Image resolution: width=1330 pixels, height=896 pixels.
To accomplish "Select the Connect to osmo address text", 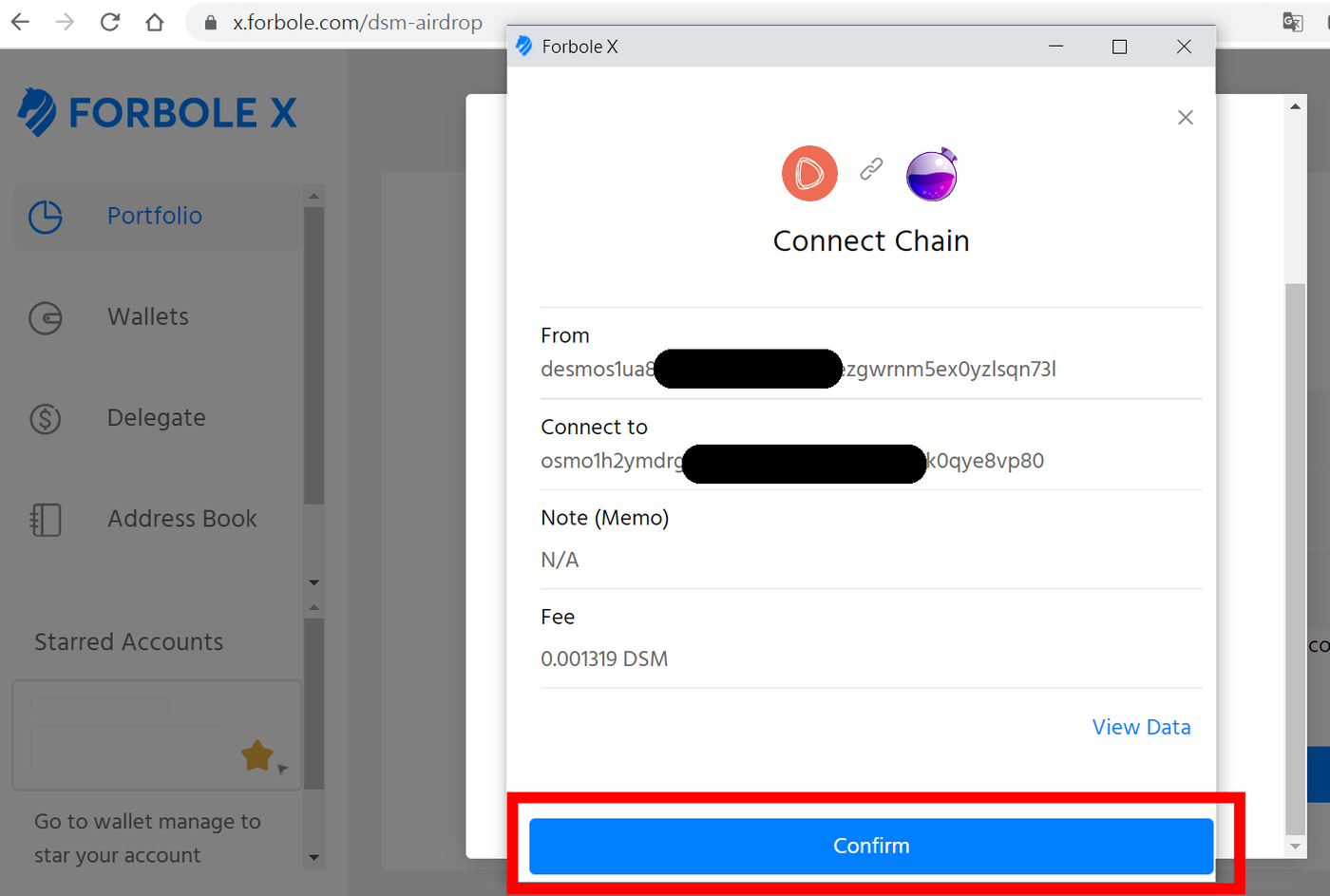I will tap(792, 461).
